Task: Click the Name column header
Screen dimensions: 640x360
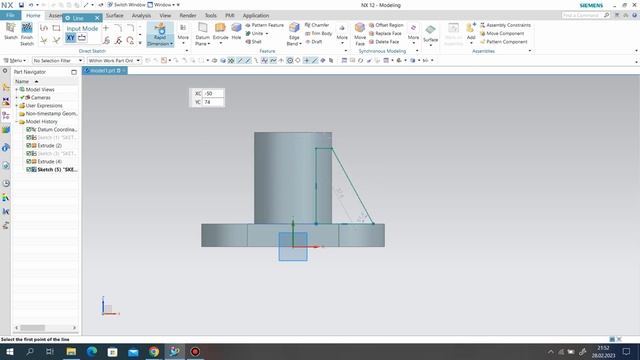Action: (x=22, y=82)
